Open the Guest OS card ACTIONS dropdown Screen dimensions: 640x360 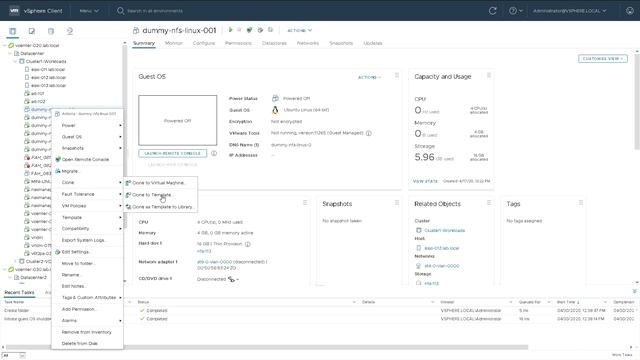tap(369, 77)
